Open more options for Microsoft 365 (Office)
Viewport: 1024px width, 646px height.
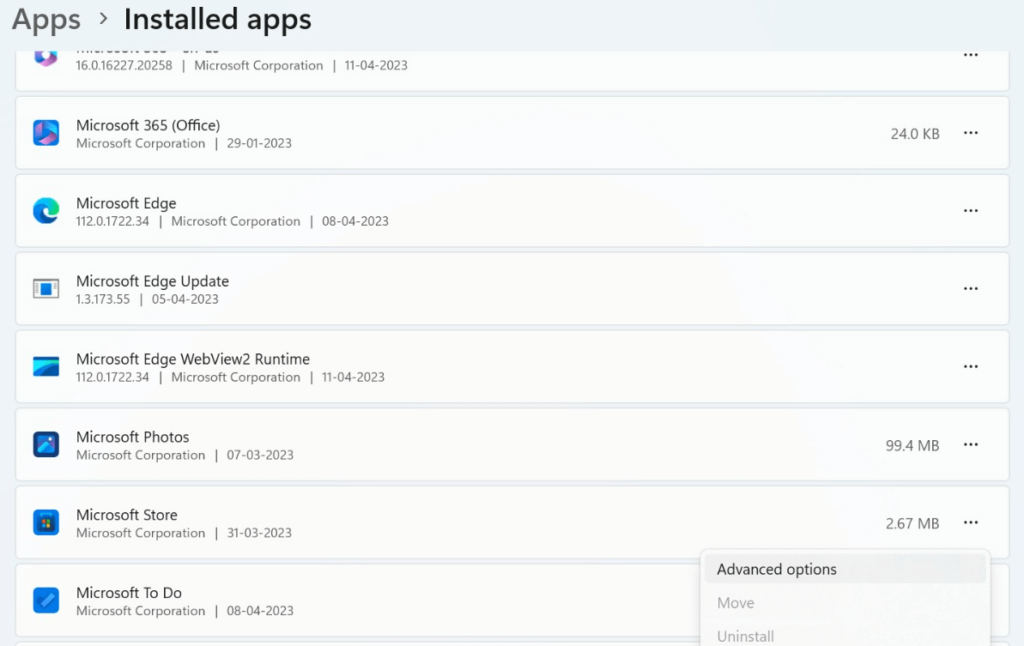tap(970, 133)
